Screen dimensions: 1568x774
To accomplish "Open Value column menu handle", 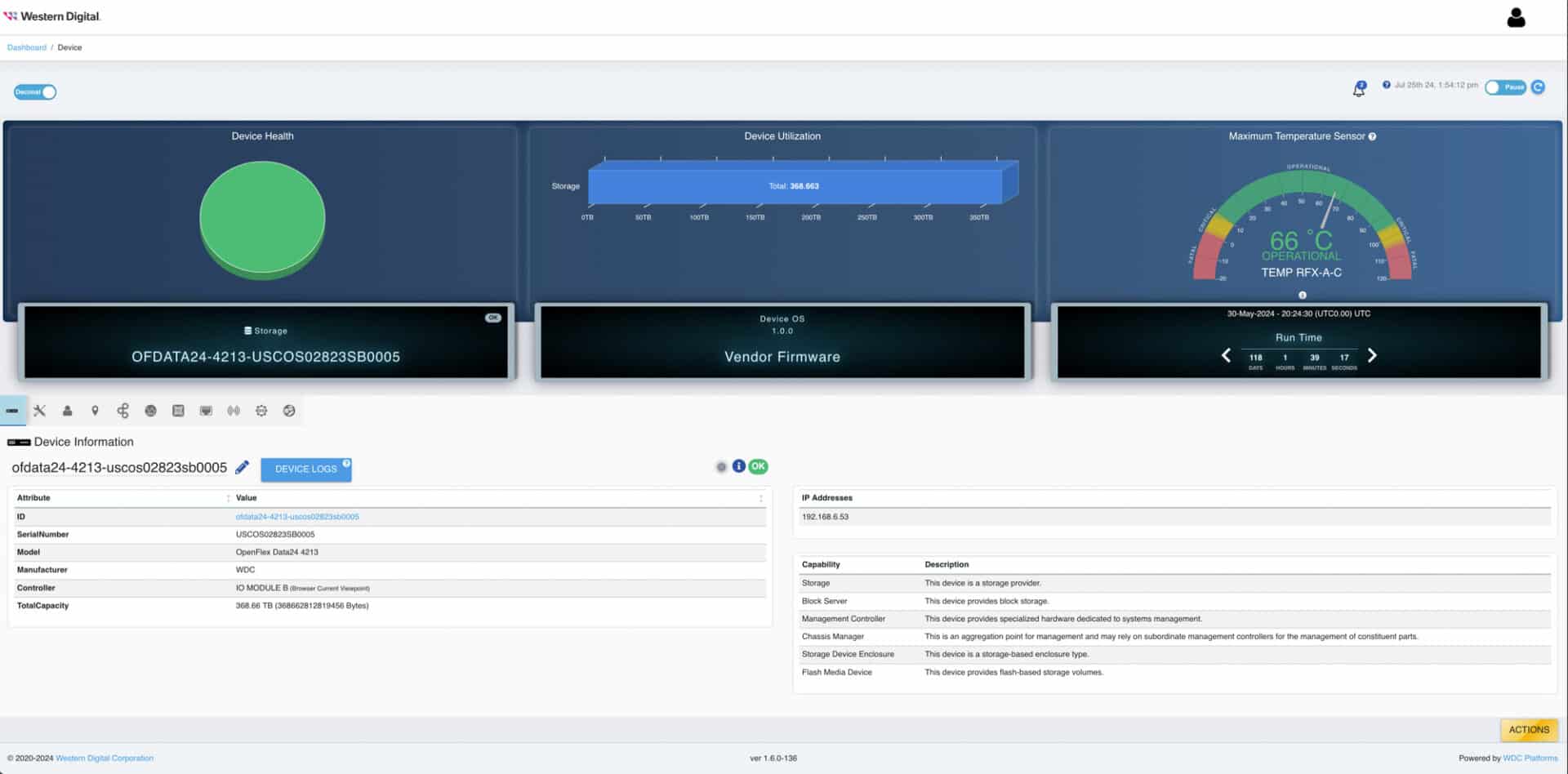I will 761,498.
